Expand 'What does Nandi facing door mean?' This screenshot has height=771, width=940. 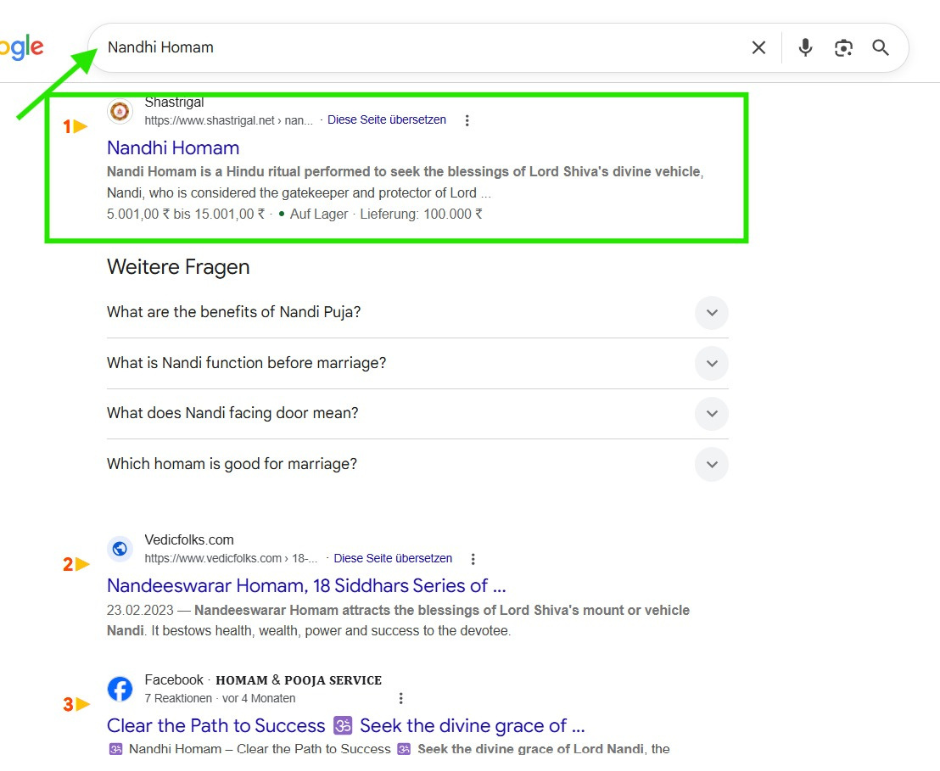[x=712, y=414]
